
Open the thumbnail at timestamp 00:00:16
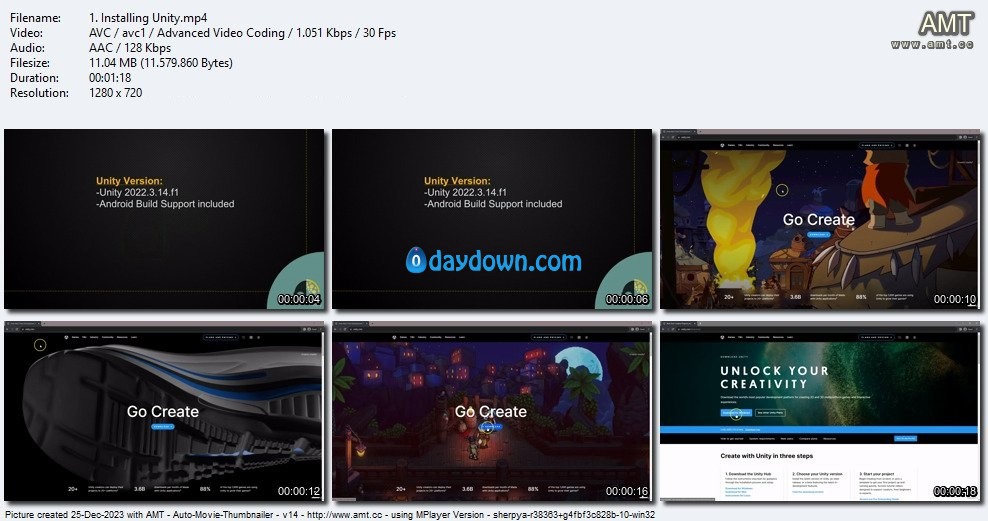492,411
